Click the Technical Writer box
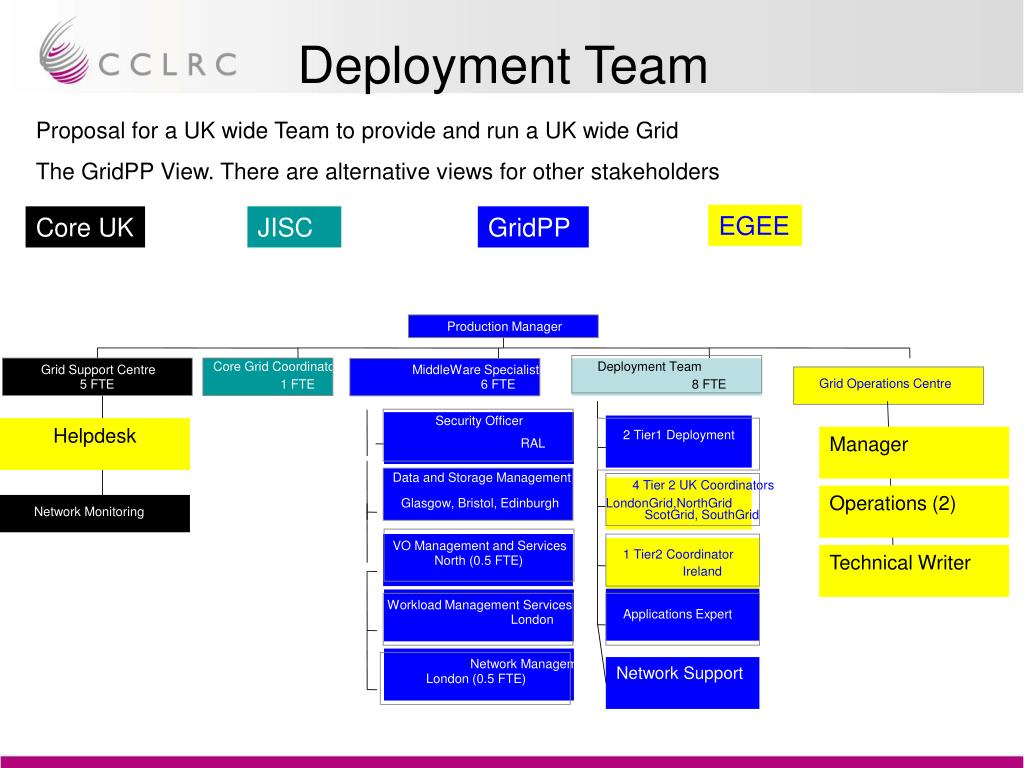This screenshot has width=1024, height=768. 914,570
